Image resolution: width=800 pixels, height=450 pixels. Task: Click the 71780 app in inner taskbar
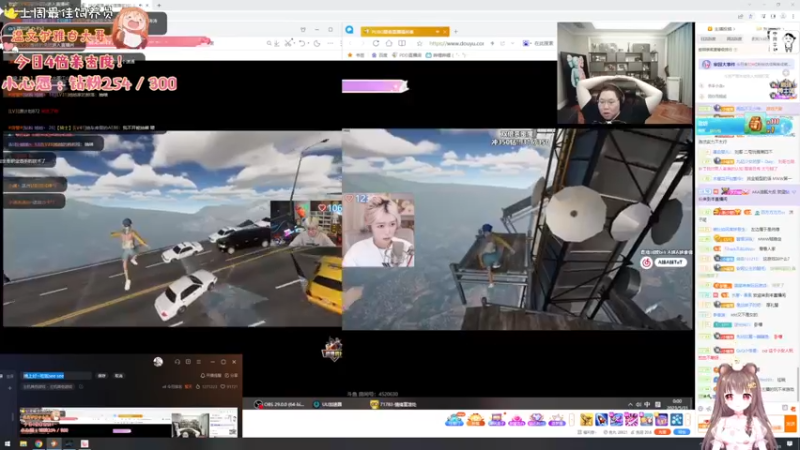click(393, 404)
